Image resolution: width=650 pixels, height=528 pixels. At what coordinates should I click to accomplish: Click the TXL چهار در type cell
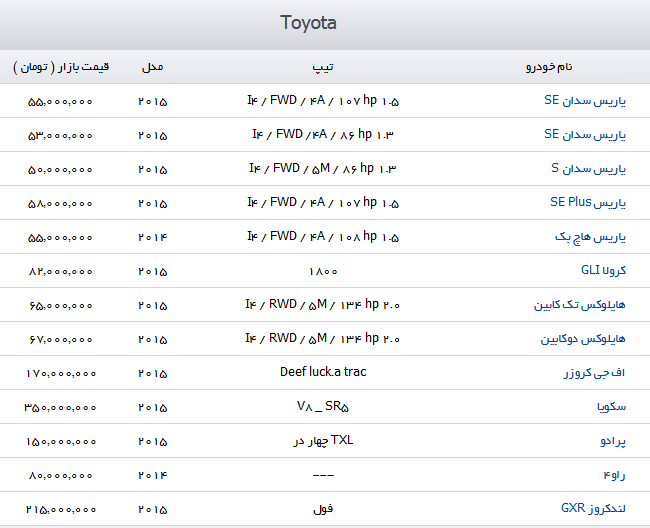coord(323,440)
